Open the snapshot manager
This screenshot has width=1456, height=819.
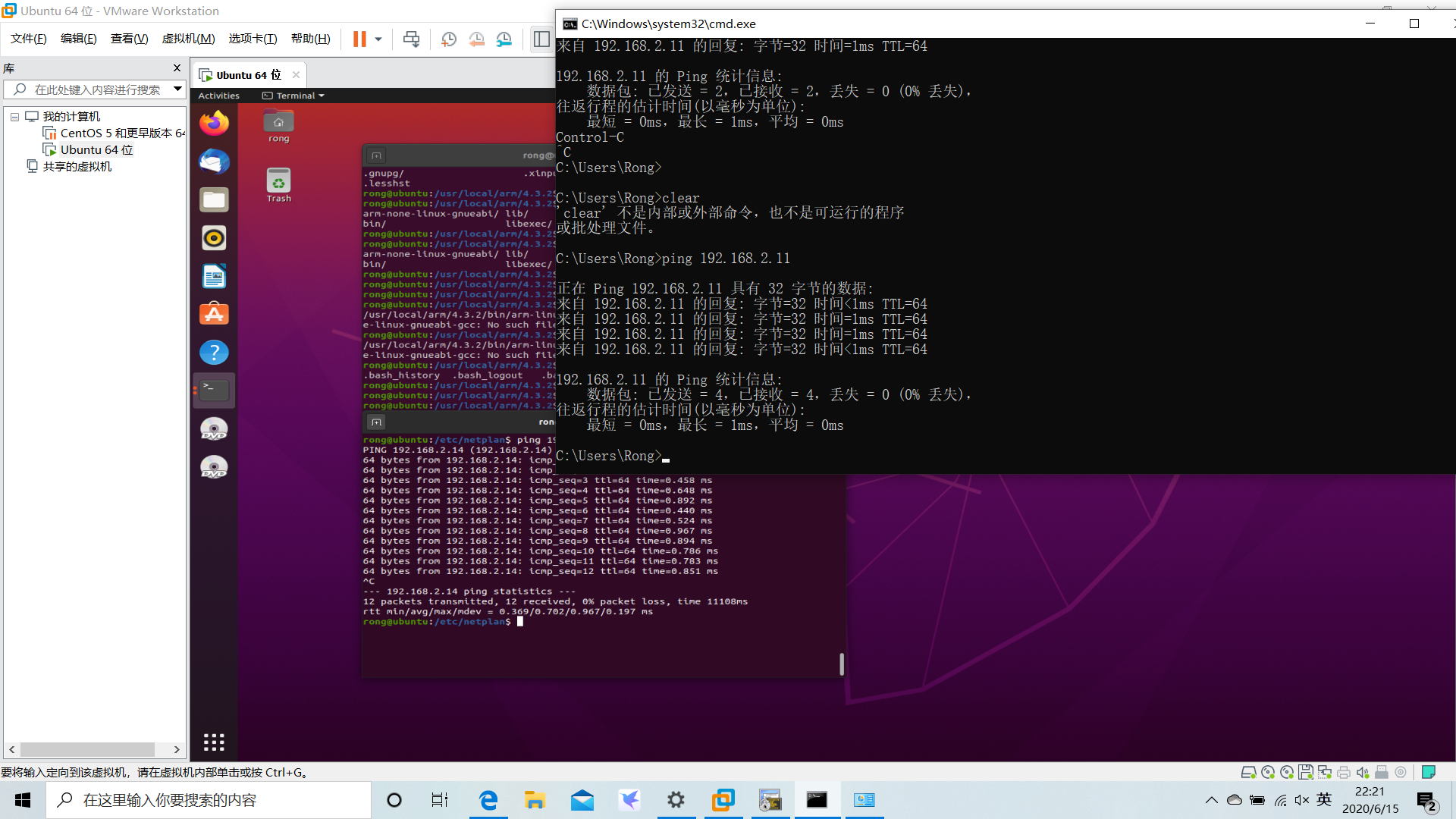coord(504,39)
